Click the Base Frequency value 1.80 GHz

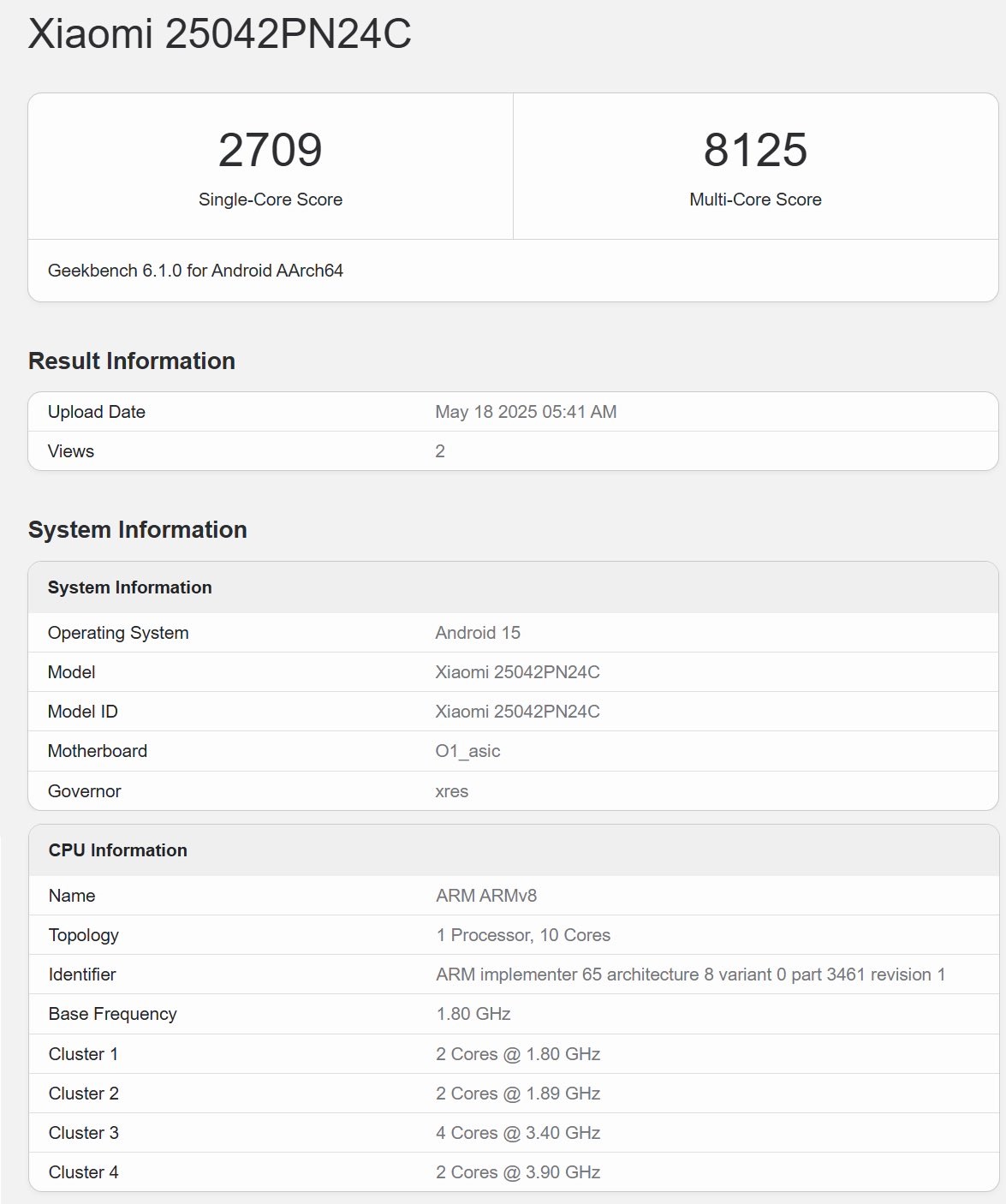coord(472,1014)
